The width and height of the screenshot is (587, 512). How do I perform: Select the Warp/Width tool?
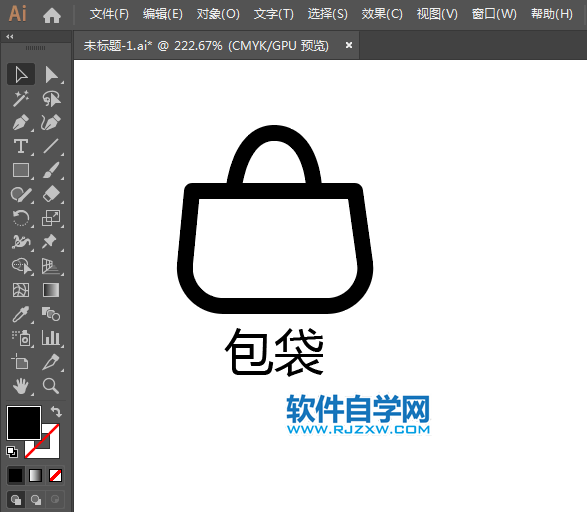tap(21, 242)
